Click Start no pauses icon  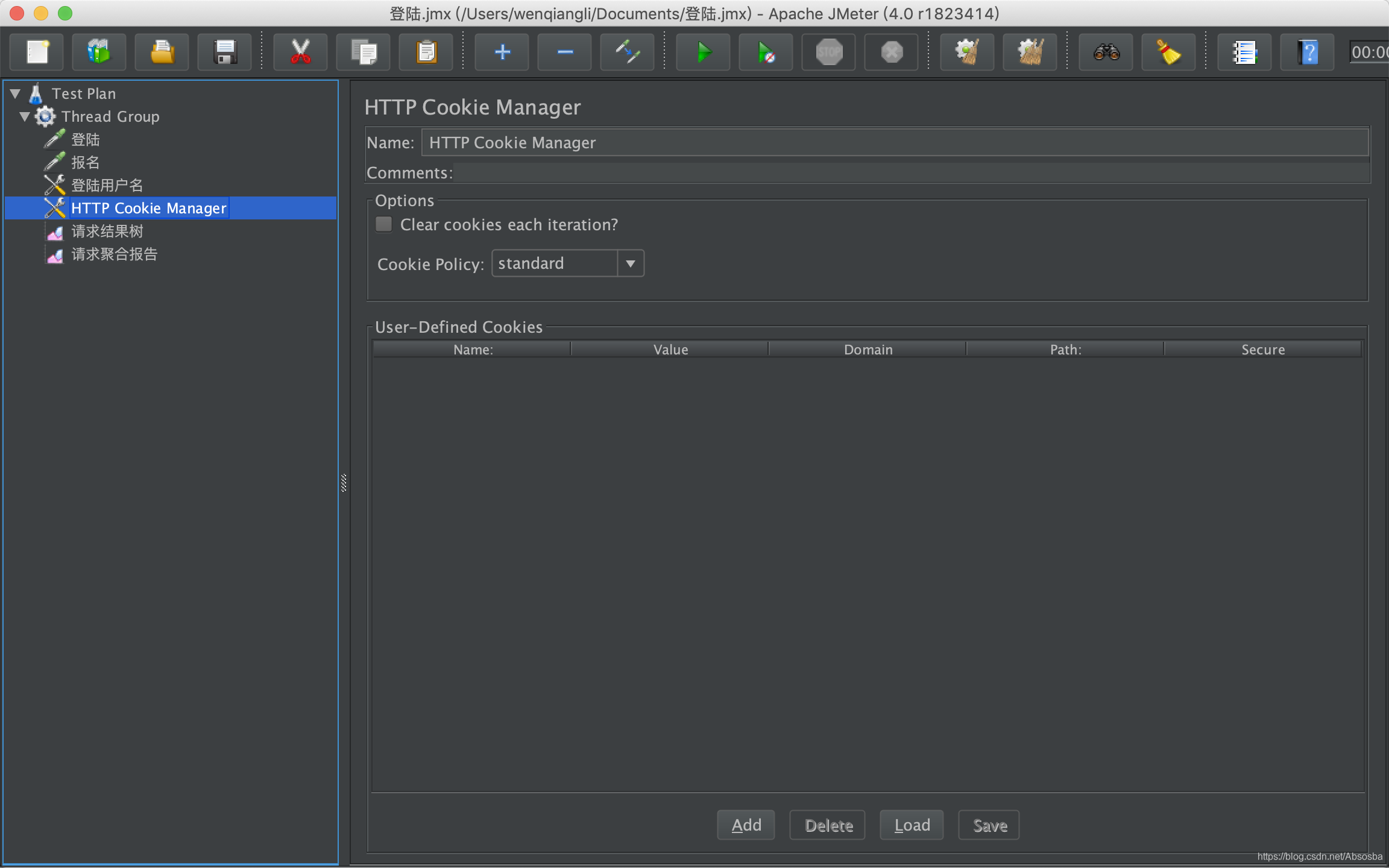click(766, 52)
